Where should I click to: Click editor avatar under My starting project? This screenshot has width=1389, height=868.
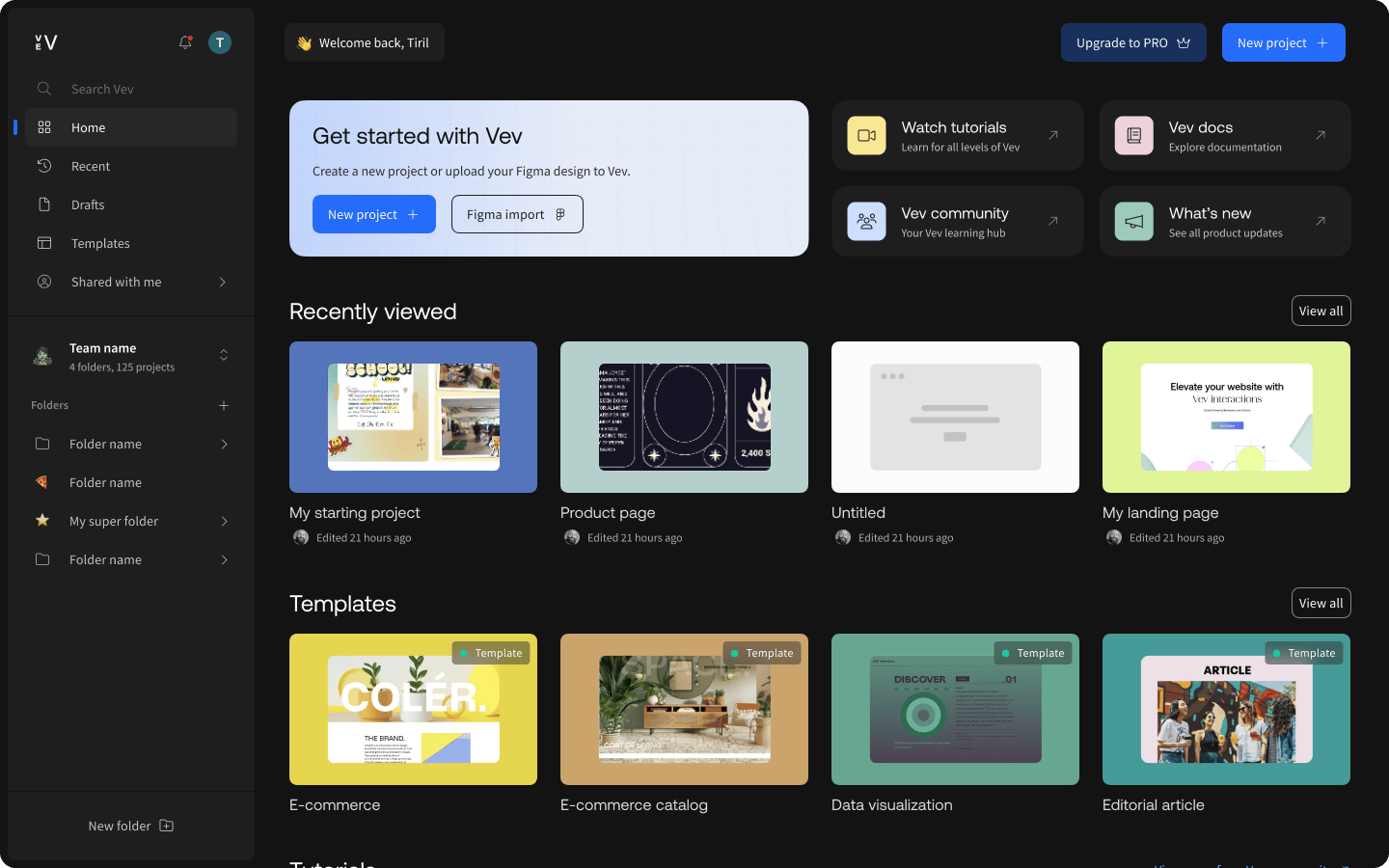coord(301,537)
